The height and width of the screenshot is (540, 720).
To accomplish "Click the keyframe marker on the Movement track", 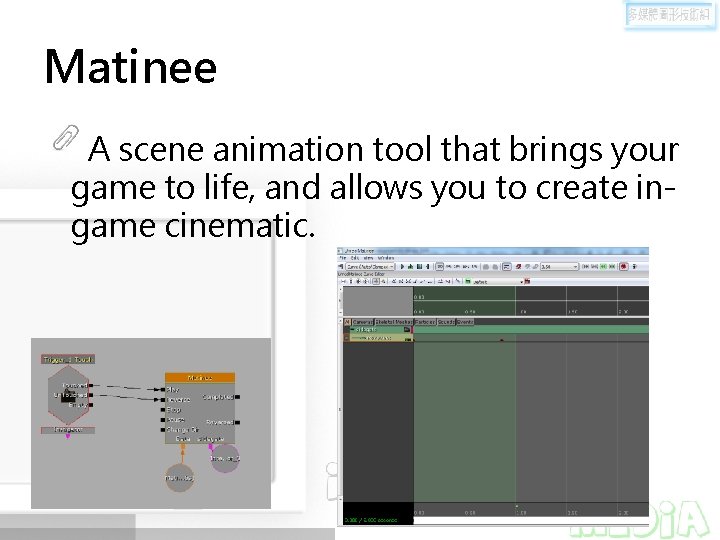I will click(501, 340).
